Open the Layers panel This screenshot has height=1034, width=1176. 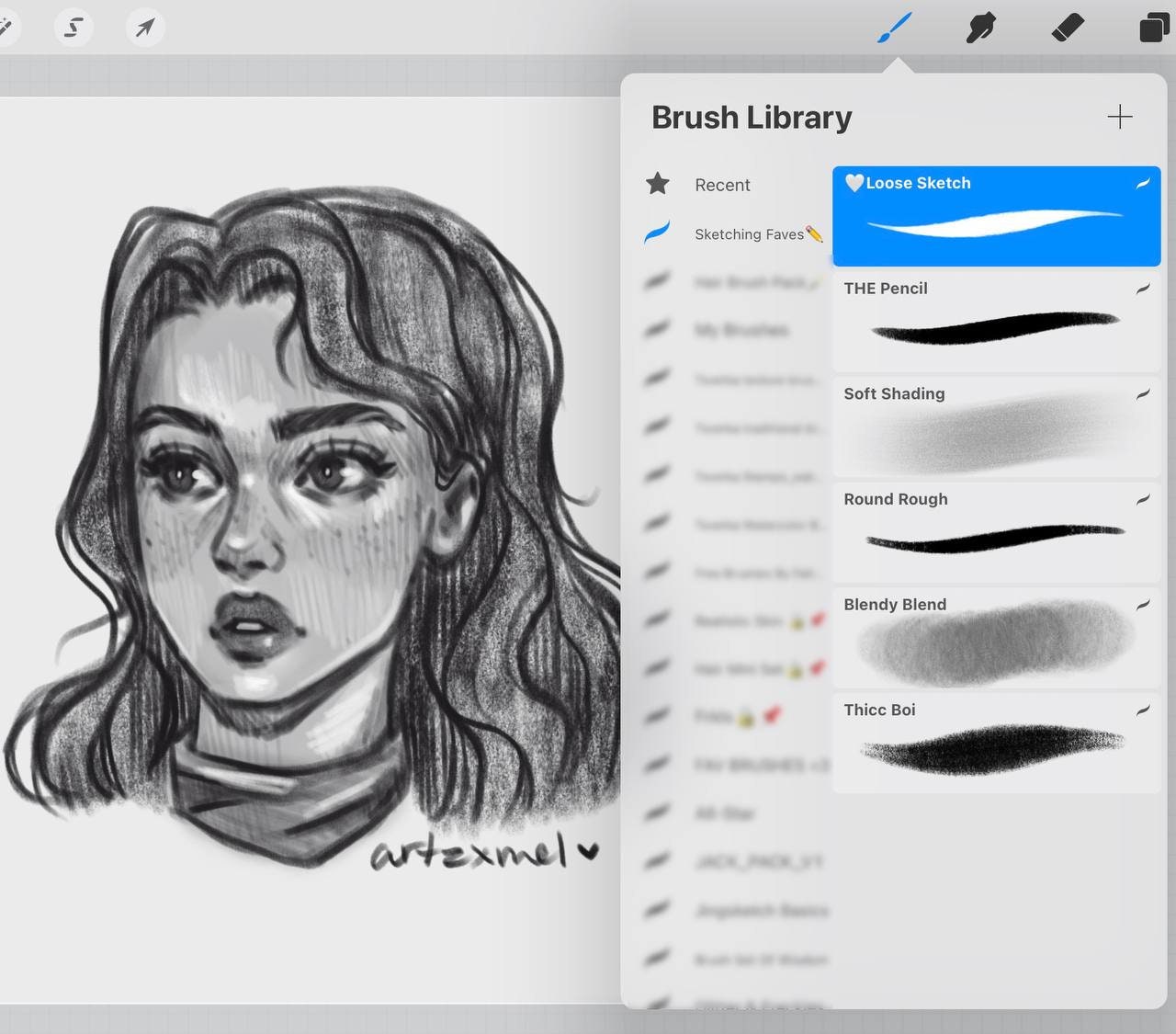point(1152,28)
